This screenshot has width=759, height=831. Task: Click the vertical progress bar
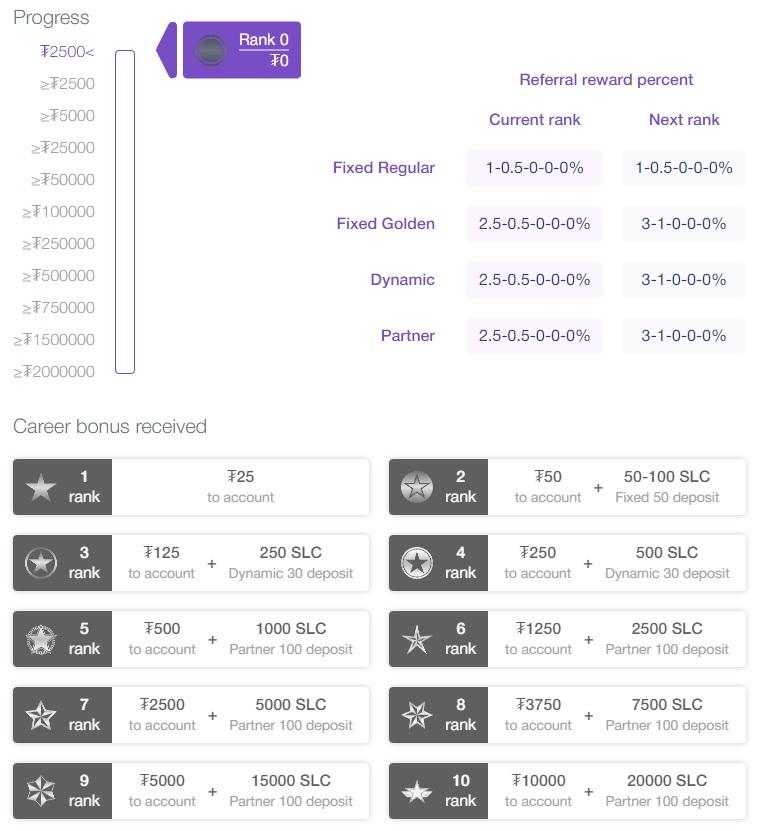[125, 212]
